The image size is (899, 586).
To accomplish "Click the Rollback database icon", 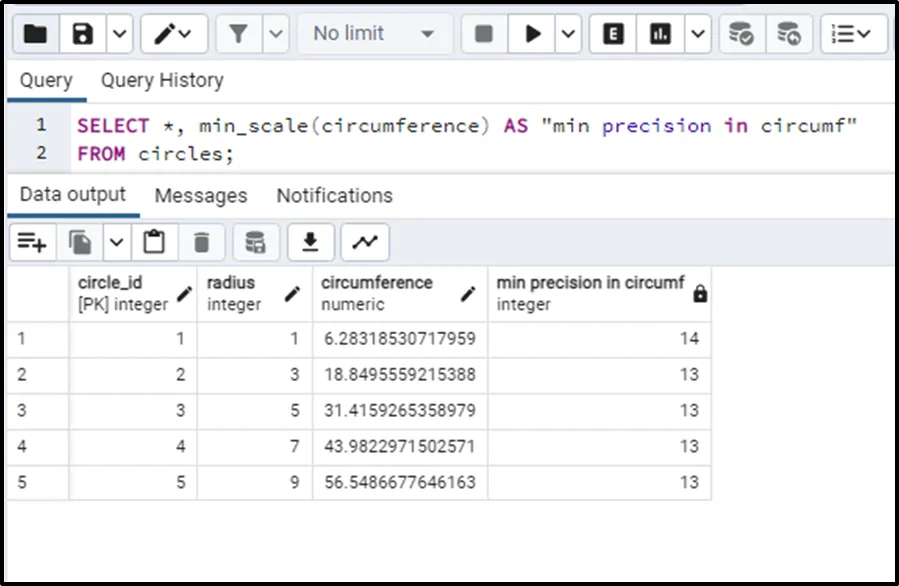I will click(789, 34).
